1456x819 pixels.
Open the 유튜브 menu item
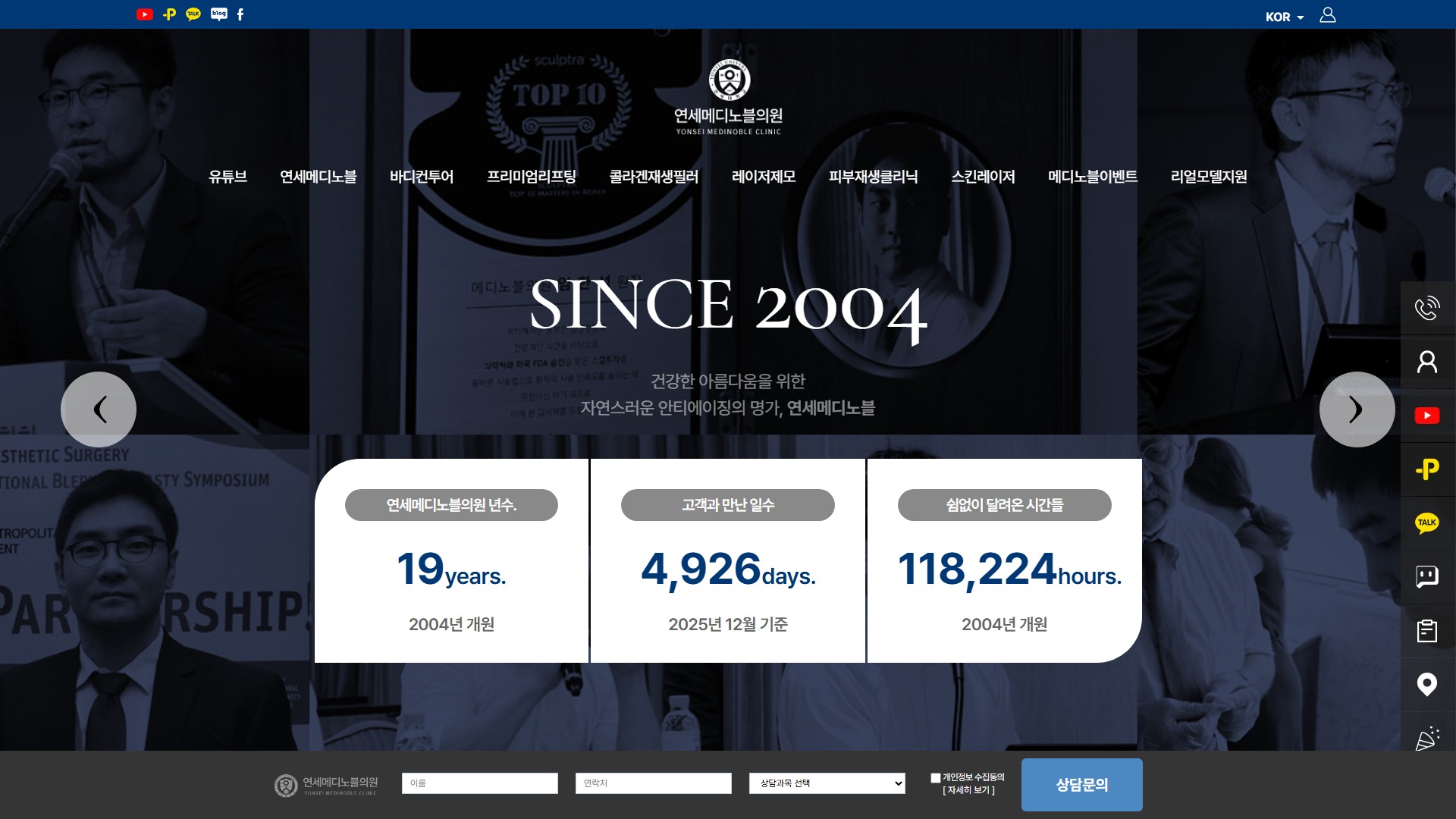tap(227, 177)
